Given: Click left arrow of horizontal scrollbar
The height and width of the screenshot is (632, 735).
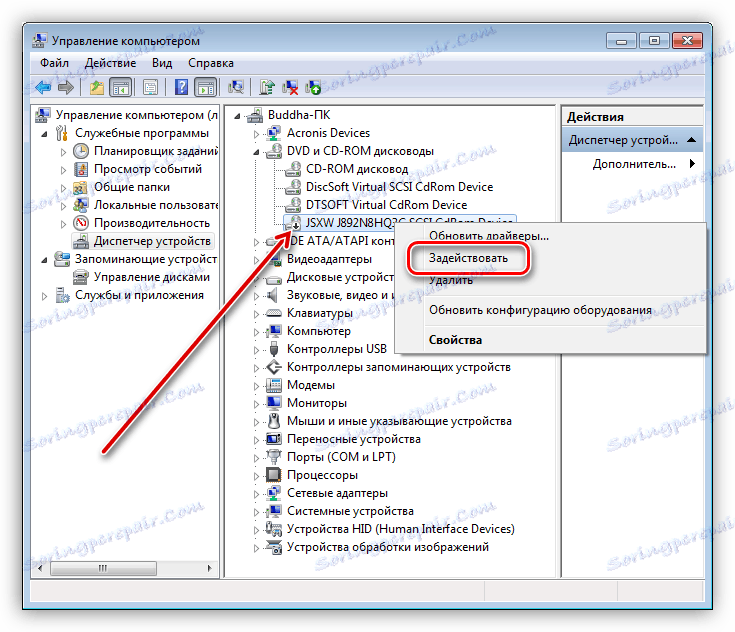Looking at the screenshot, I should [x=40, y=568].
